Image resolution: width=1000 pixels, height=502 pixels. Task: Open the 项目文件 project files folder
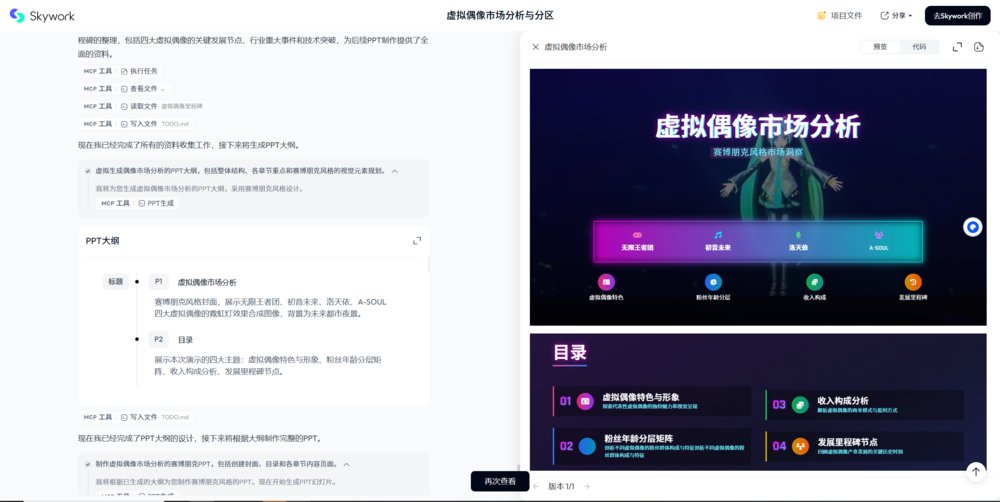point(840,16)
